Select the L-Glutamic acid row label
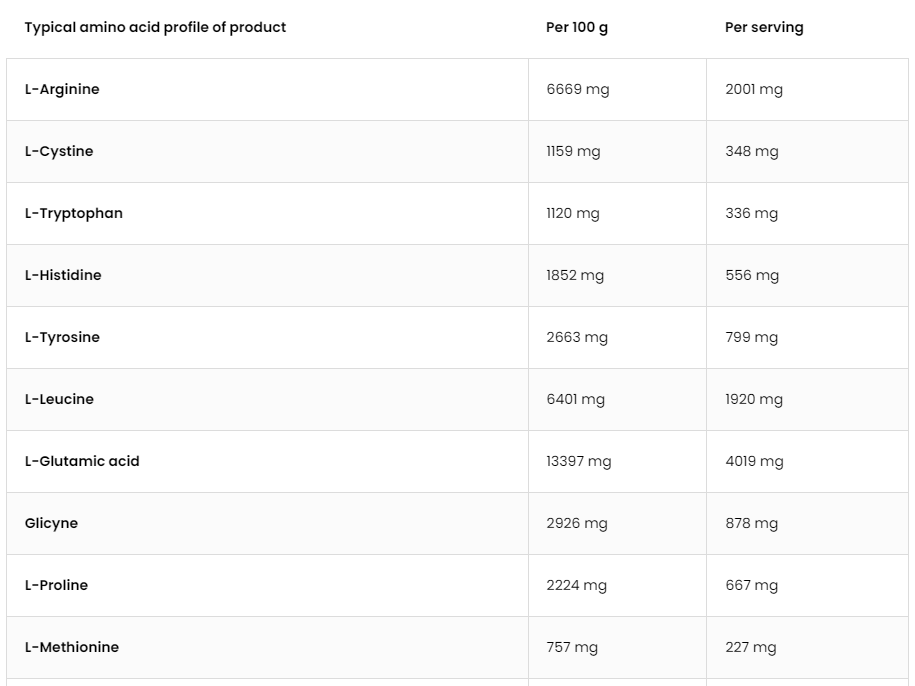The width and height of the screenshot is (915, 686). tap(82, 461)
